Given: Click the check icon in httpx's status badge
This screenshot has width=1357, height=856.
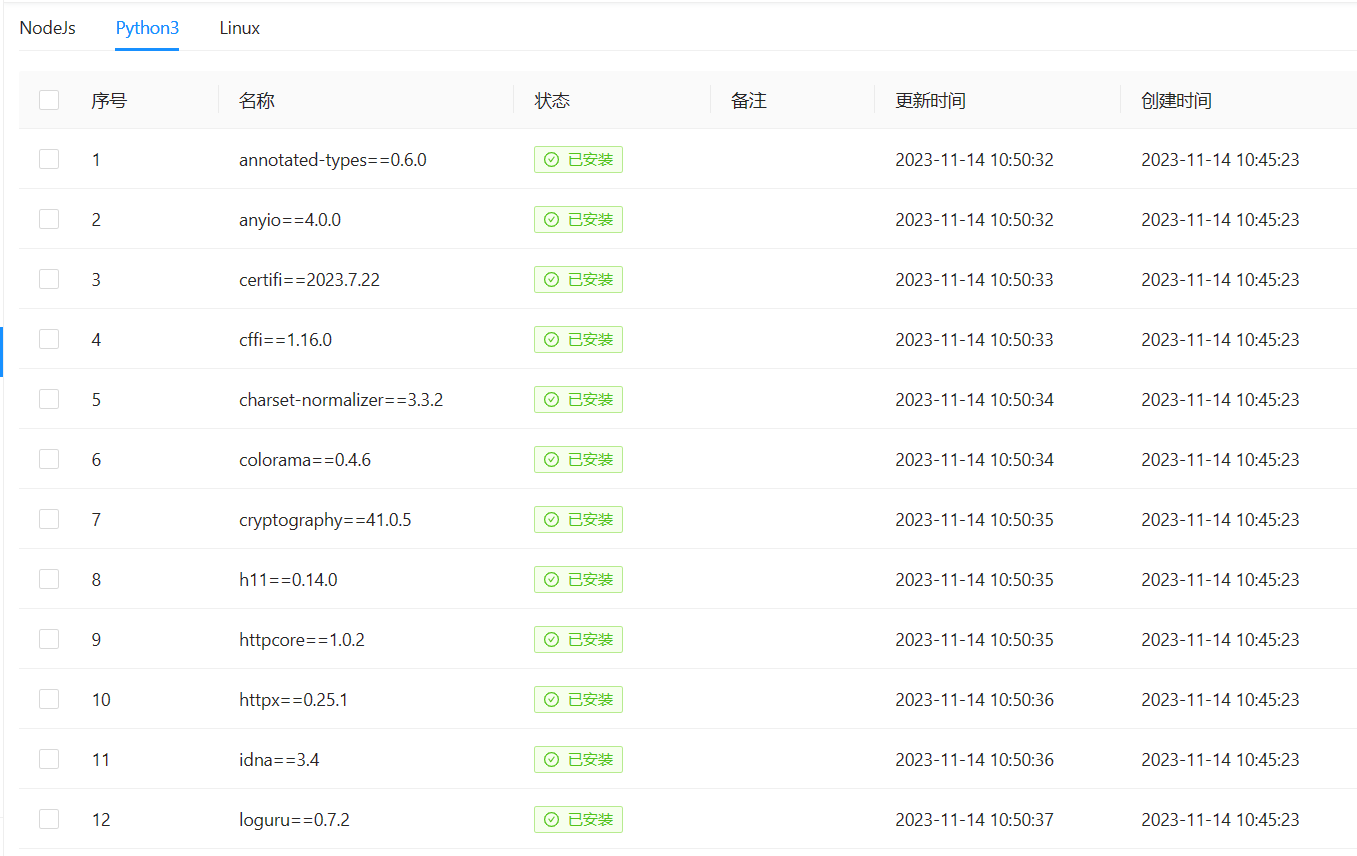Looking at the screenshot, I should point(552,699).
